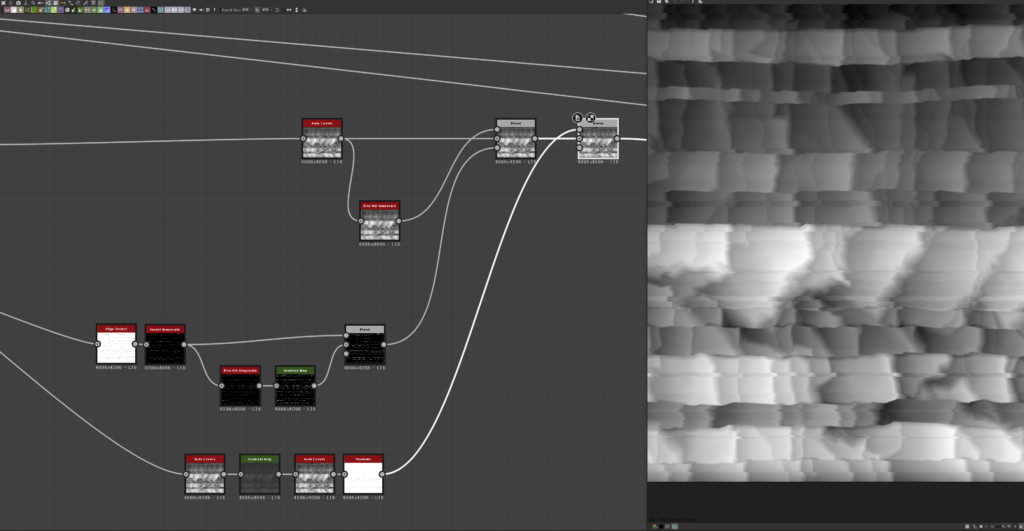
Task: Open the first Parent Size dropdown
Action: pos(248,10)
